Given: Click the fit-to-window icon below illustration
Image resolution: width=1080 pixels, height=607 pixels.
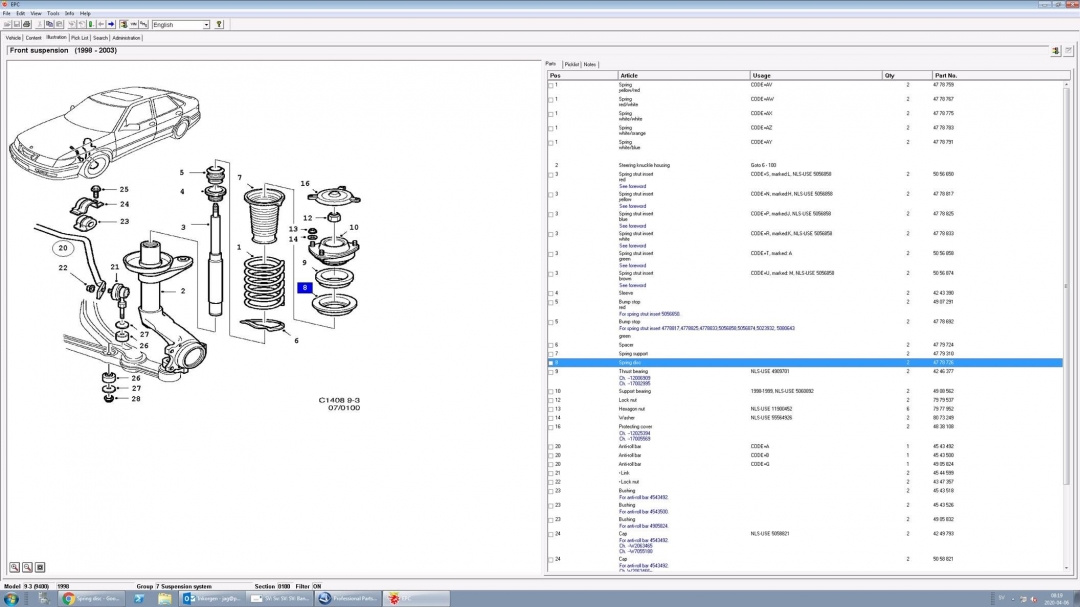Looking at the screenshot, I should tap(40, 567).
